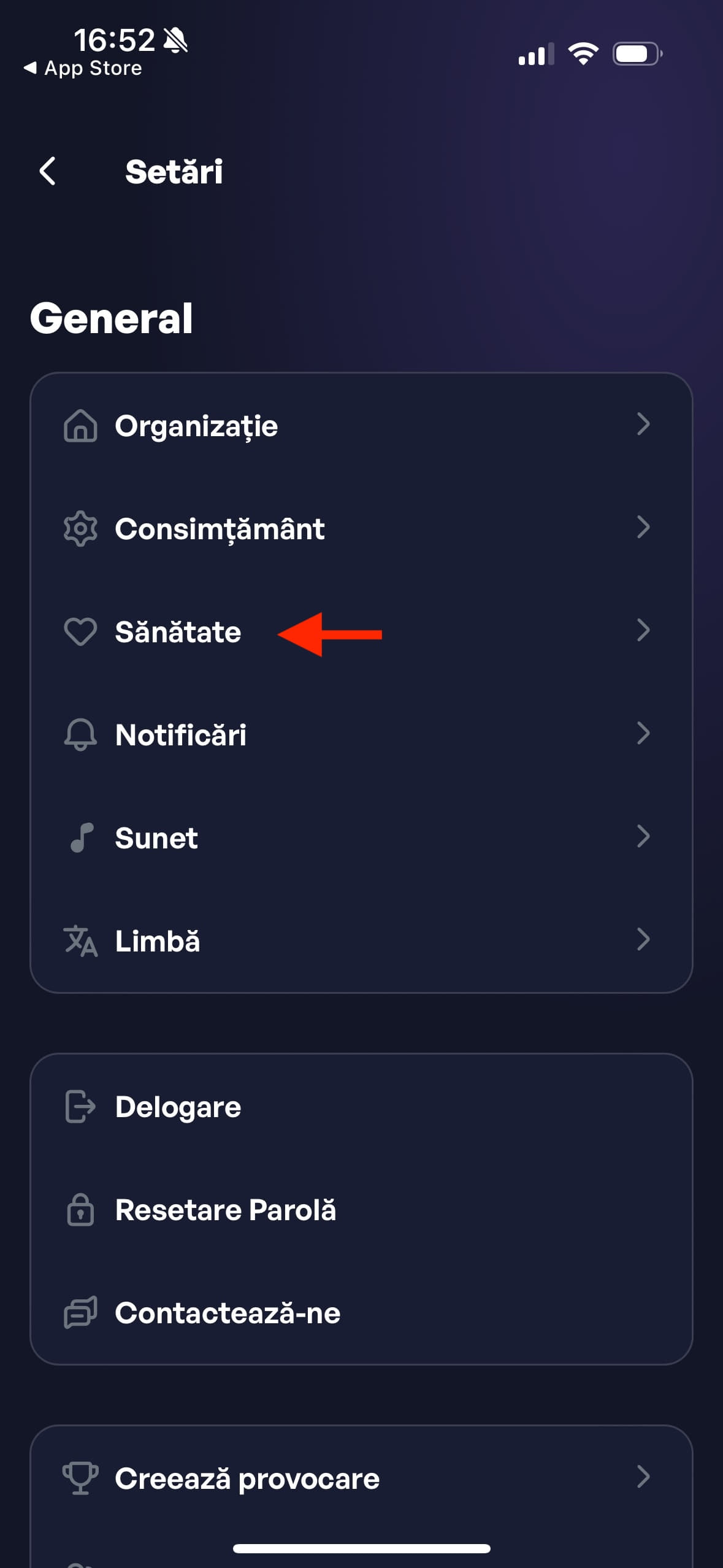Expand Consimțământ using its chevron
The width and height of the screenshot is (723, 1568).
point(643,527)
